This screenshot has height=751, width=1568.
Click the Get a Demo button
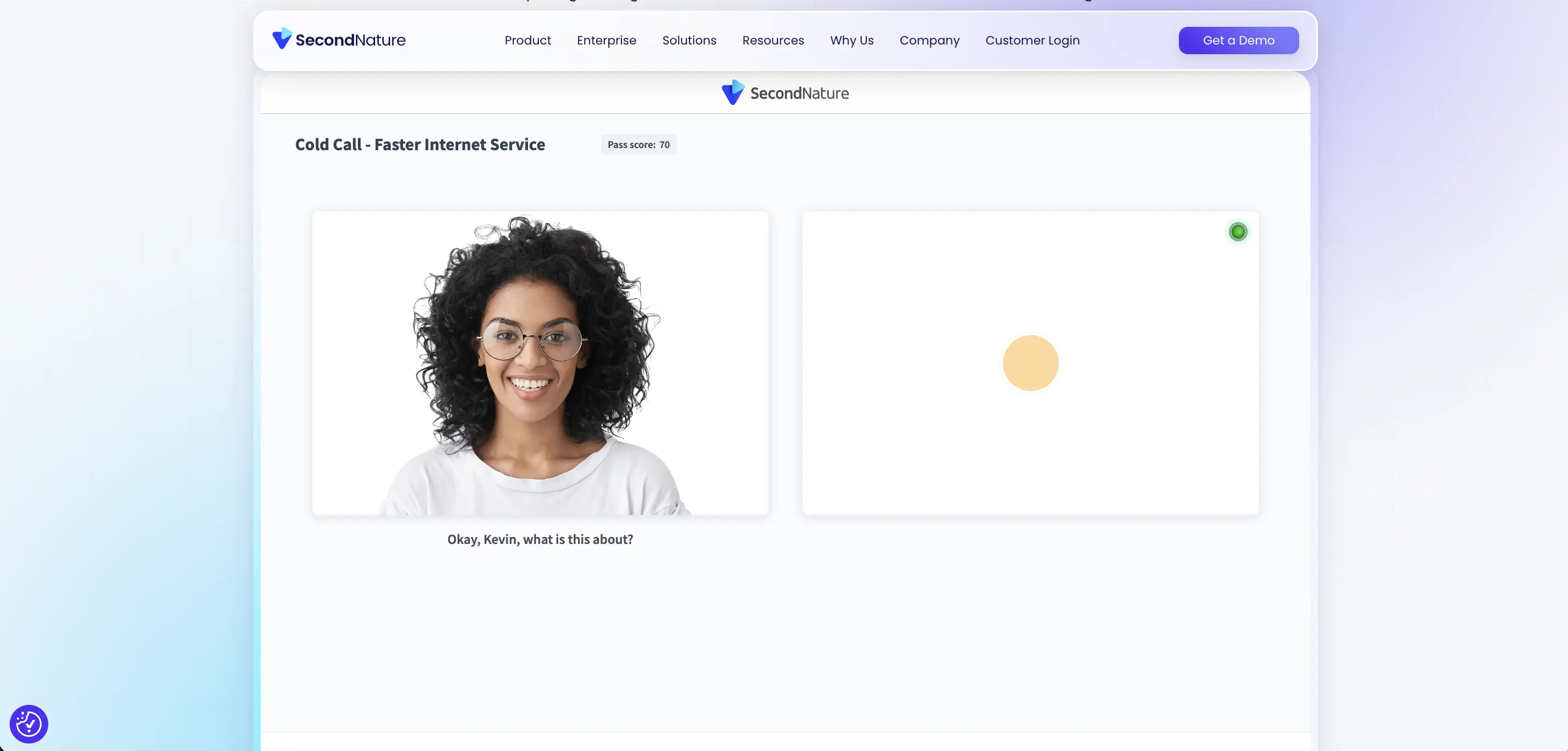click(x=1238, y=40)
